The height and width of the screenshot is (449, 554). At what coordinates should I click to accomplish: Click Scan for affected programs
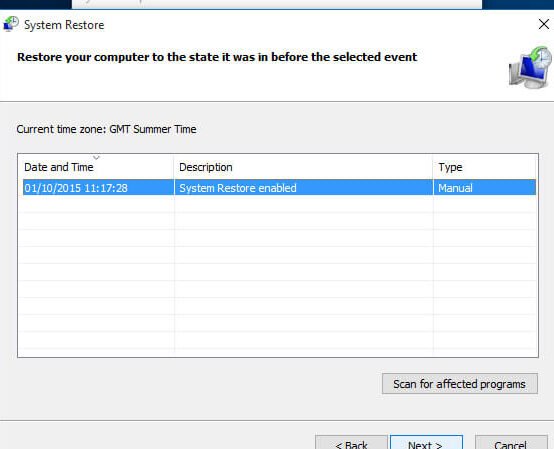coord(460,384)
